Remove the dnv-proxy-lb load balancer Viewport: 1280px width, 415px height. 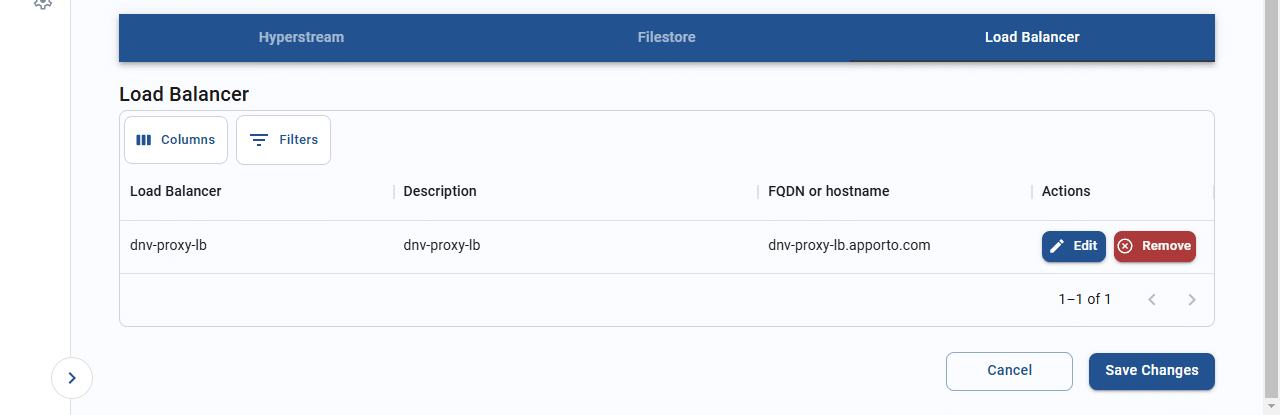[x=1155, y=246]
